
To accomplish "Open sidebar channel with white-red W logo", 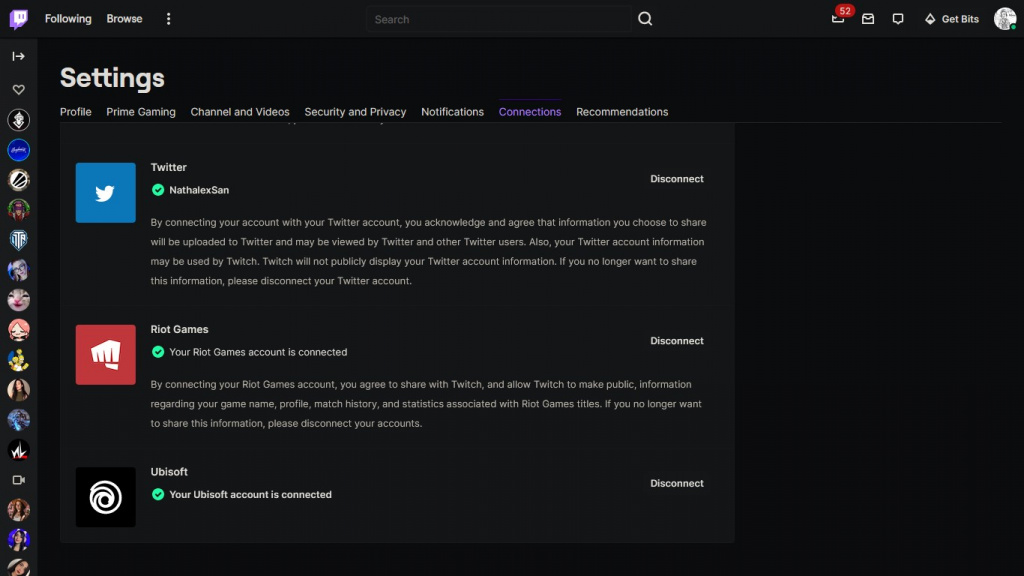I will pyautogui.click(x=18, y=450).
